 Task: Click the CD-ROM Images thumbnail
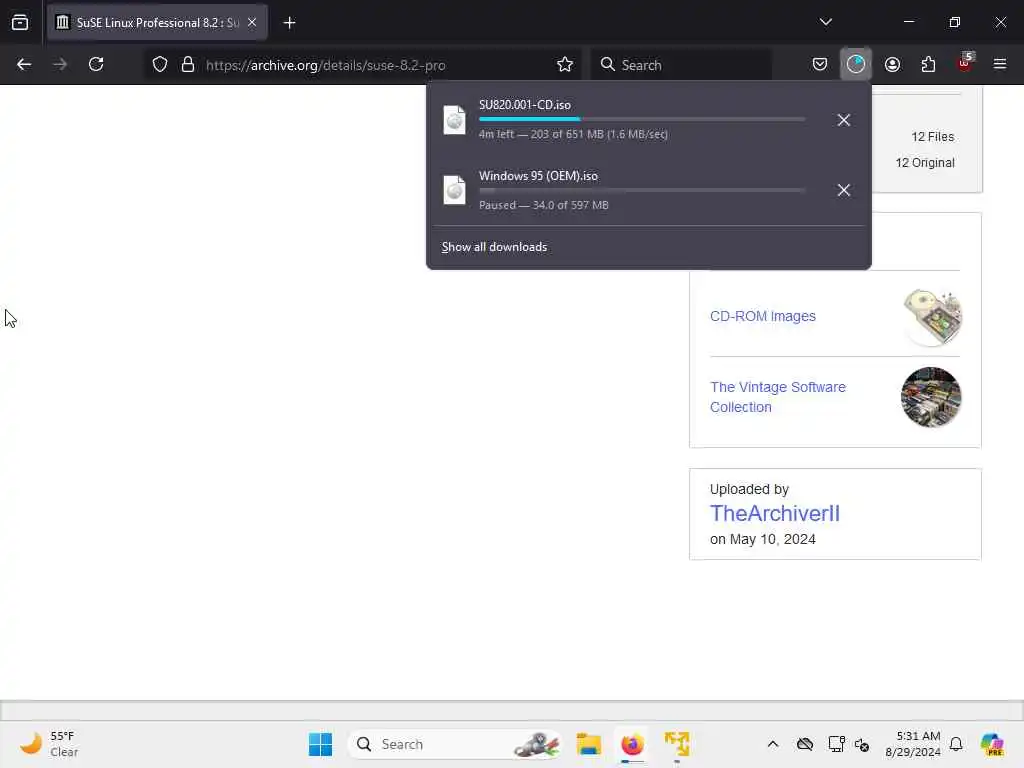(x=932, y=317)
